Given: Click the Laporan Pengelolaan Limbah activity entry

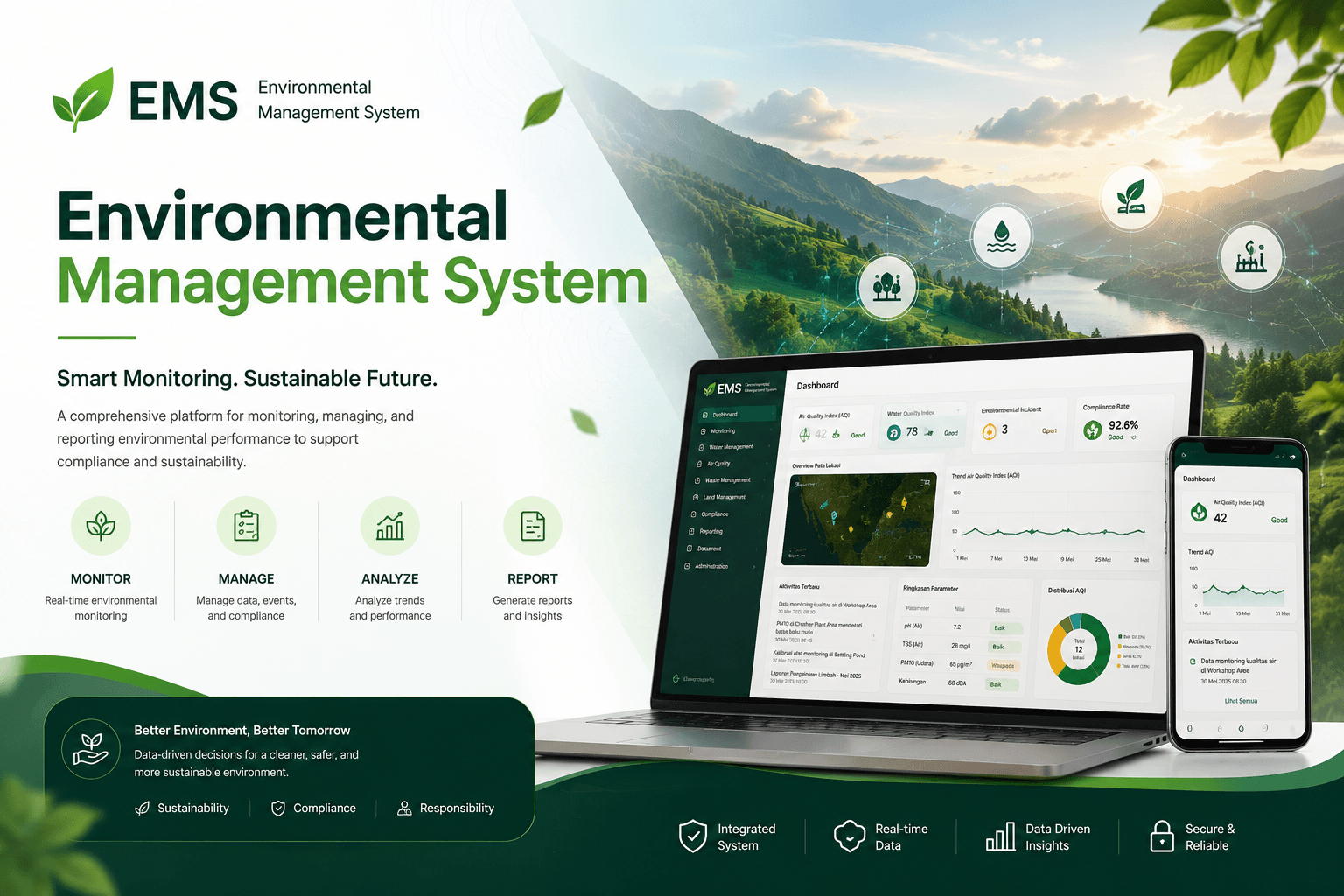Looking at the screenshot, I should (815, 676).
